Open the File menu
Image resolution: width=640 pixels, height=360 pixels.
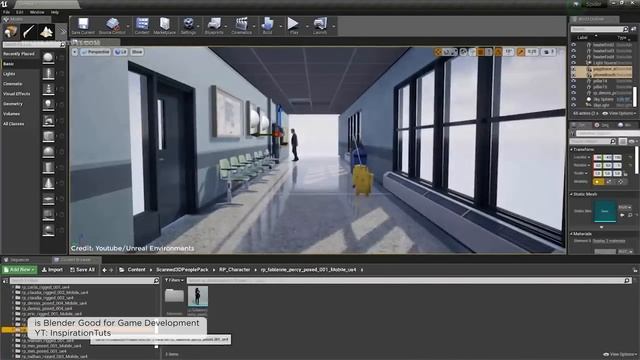tap(7, 12)
